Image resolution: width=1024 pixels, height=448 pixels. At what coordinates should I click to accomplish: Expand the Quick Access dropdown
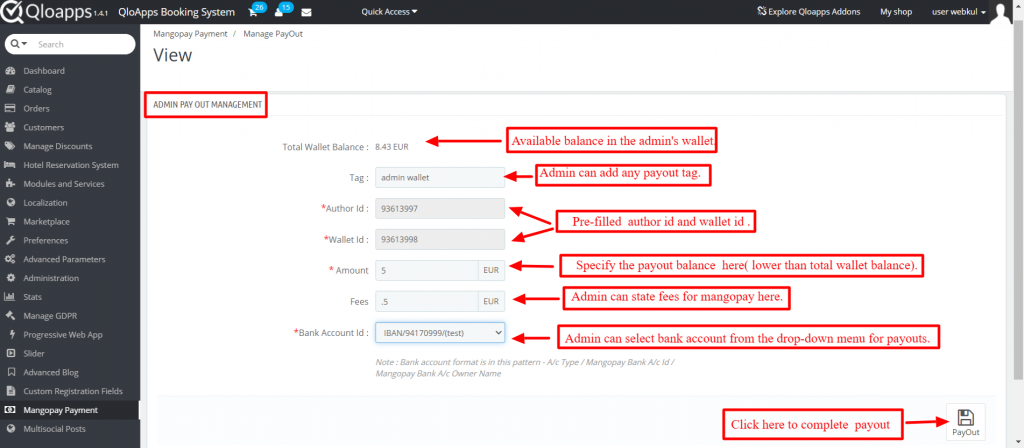click(x=389, y=12)
